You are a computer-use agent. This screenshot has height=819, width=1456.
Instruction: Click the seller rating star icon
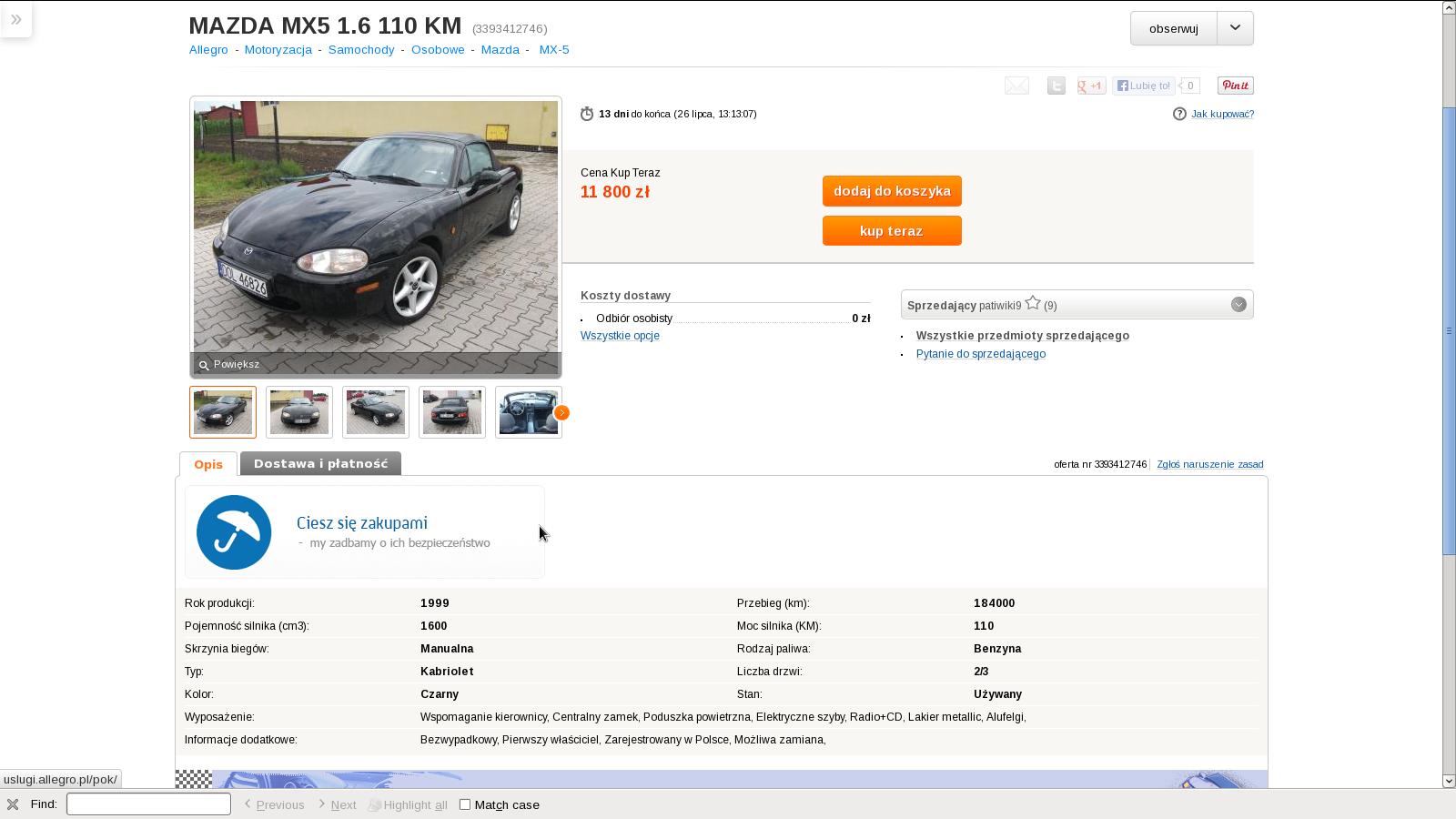pyautogui.click(x=1033, y=303)
